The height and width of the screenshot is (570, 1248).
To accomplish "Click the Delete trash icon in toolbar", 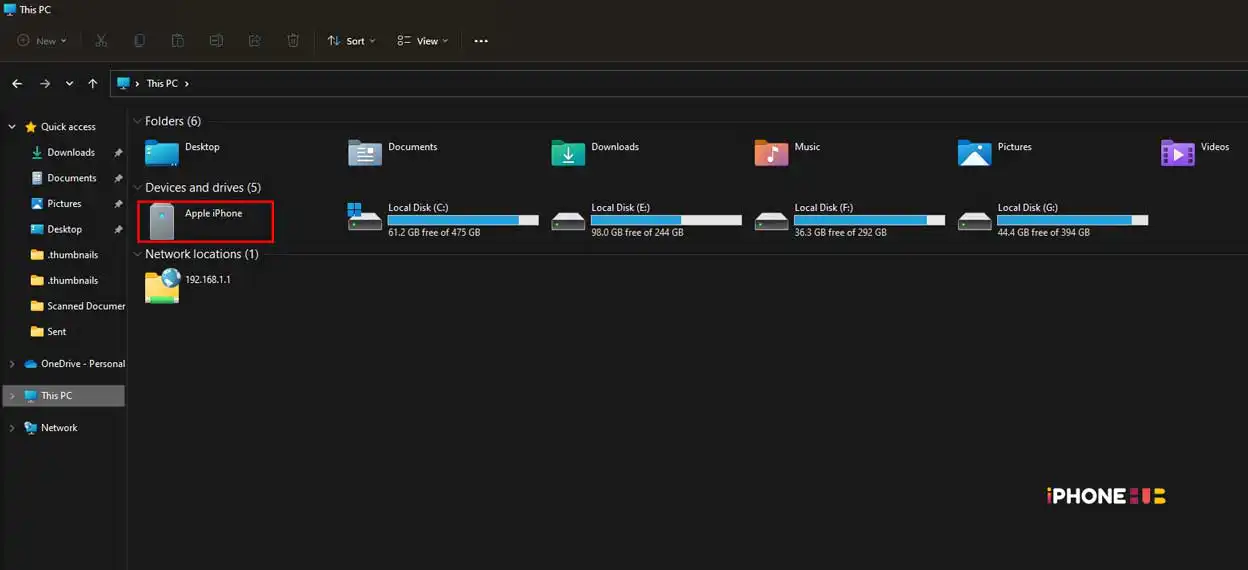I will point(293,41).
